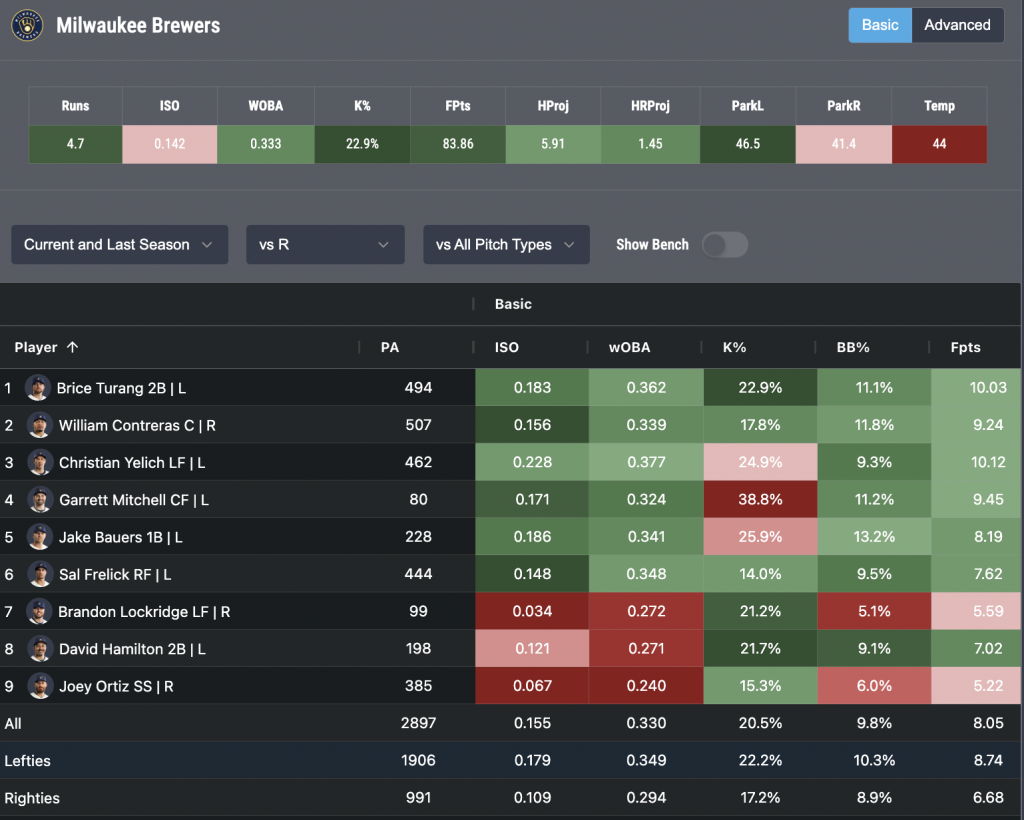This screenshot has height=820, width=1024.
Task: Click Brice Turang's player headshot
Action: [38, 388]
